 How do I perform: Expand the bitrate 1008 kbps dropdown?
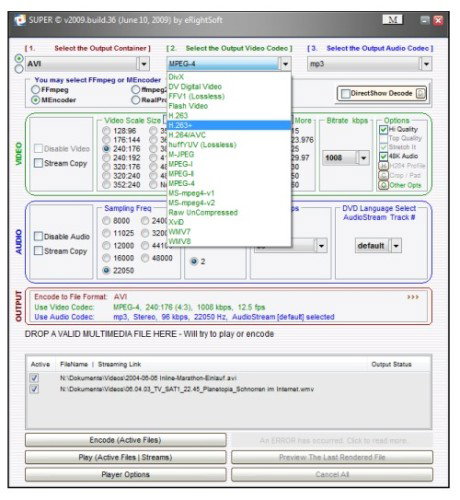tap(364, 158)
